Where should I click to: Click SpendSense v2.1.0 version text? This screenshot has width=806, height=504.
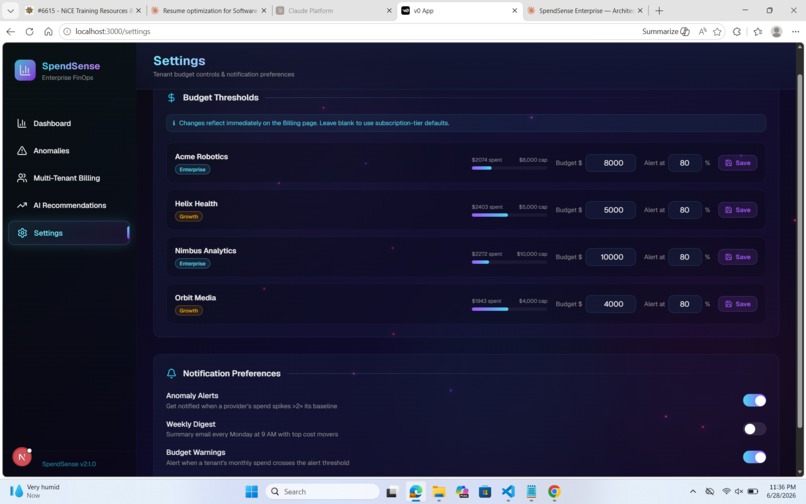69,464
